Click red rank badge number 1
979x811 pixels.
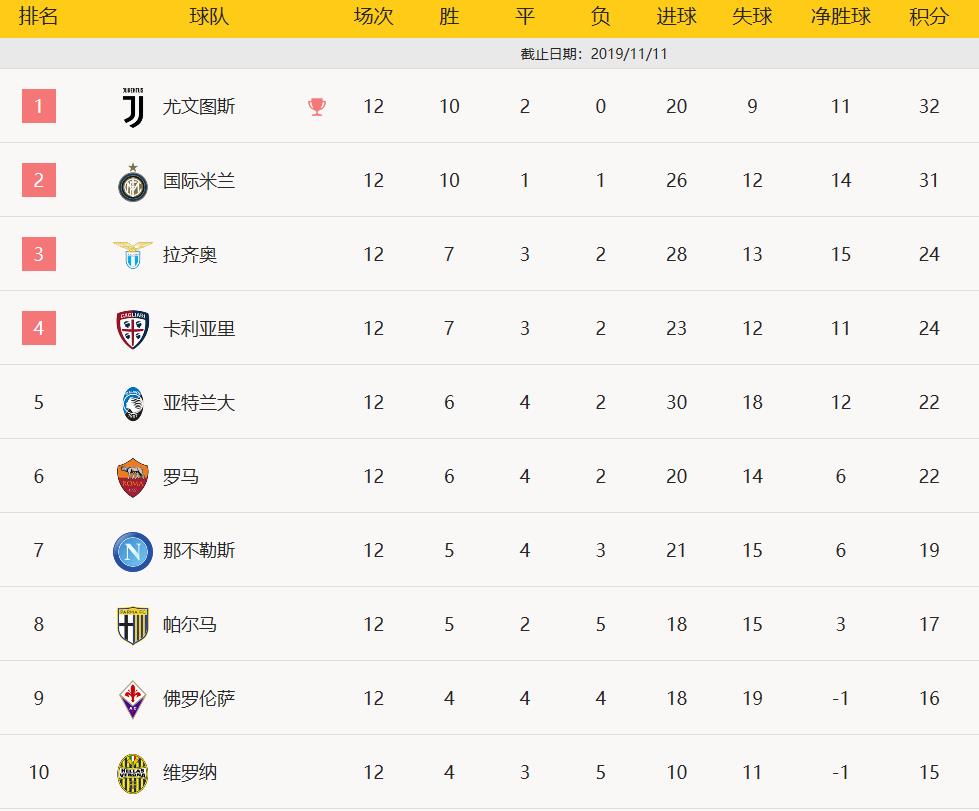pyautogui.click(x=39, y=106)
